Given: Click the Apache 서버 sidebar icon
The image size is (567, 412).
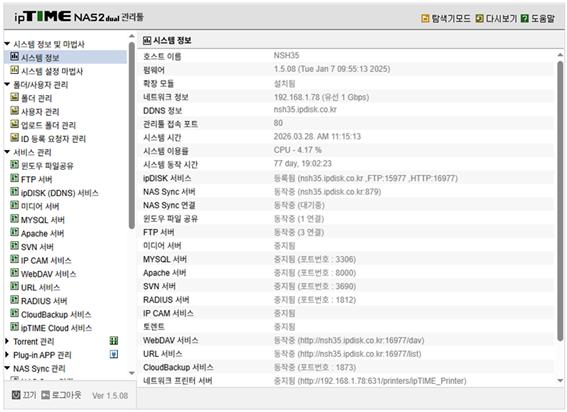Looking at the screenshot, I should click(14, 232).
